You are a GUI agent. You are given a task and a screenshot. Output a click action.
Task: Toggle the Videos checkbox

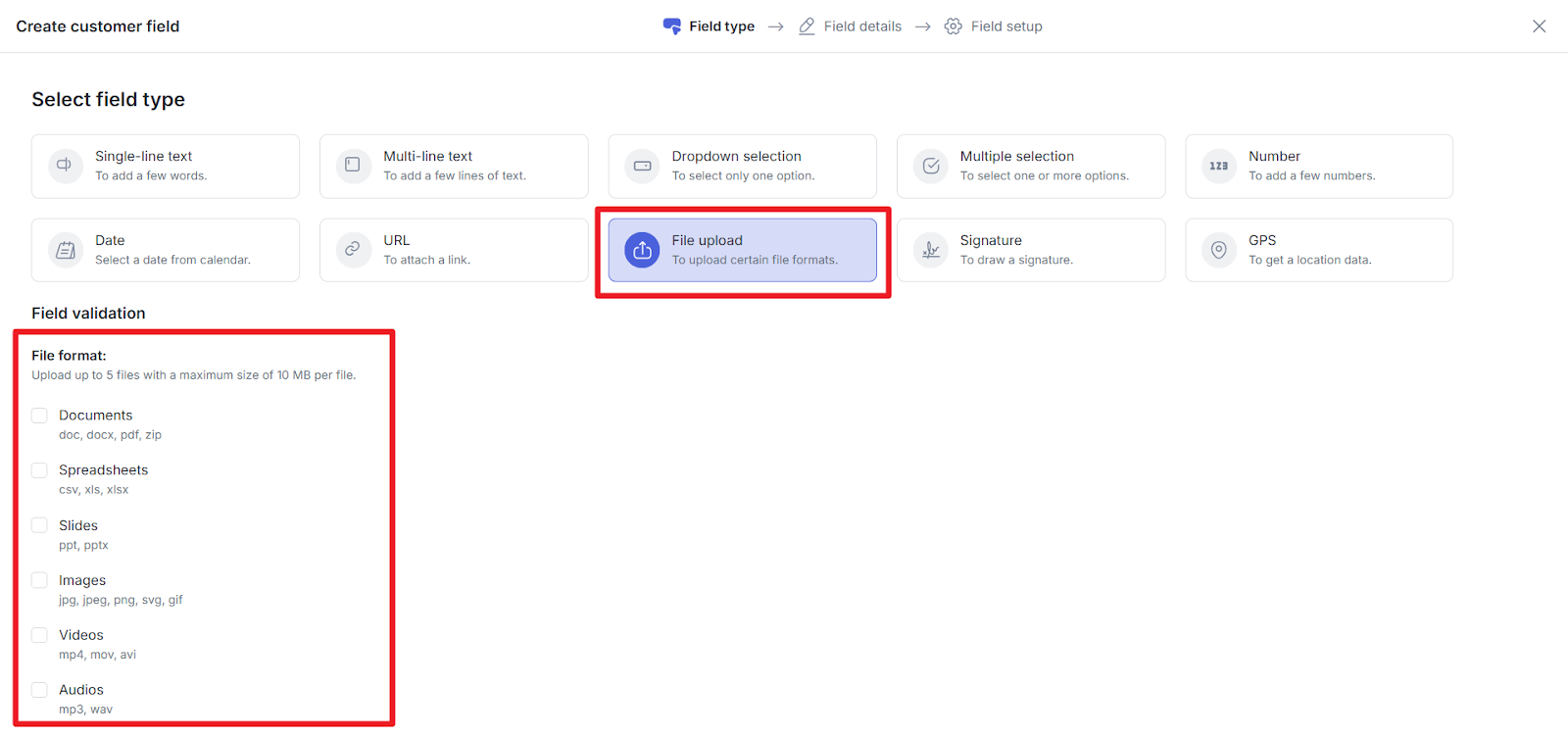tap(39, 635)
